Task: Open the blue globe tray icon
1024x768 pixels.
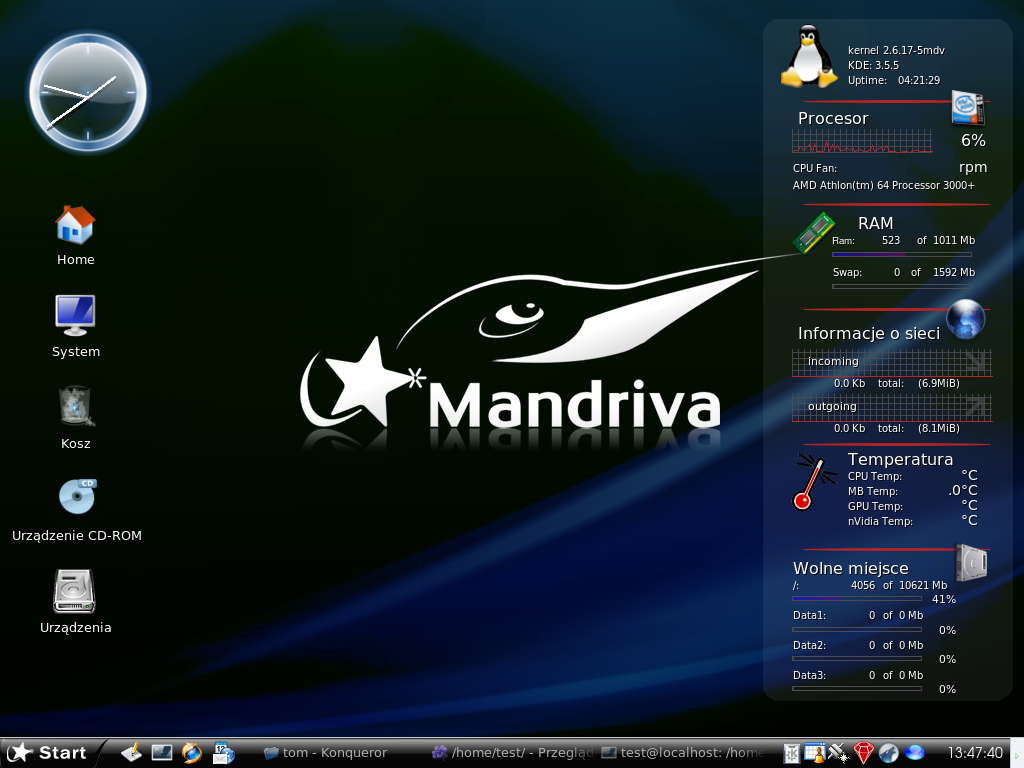Action: tap(914, 753)
